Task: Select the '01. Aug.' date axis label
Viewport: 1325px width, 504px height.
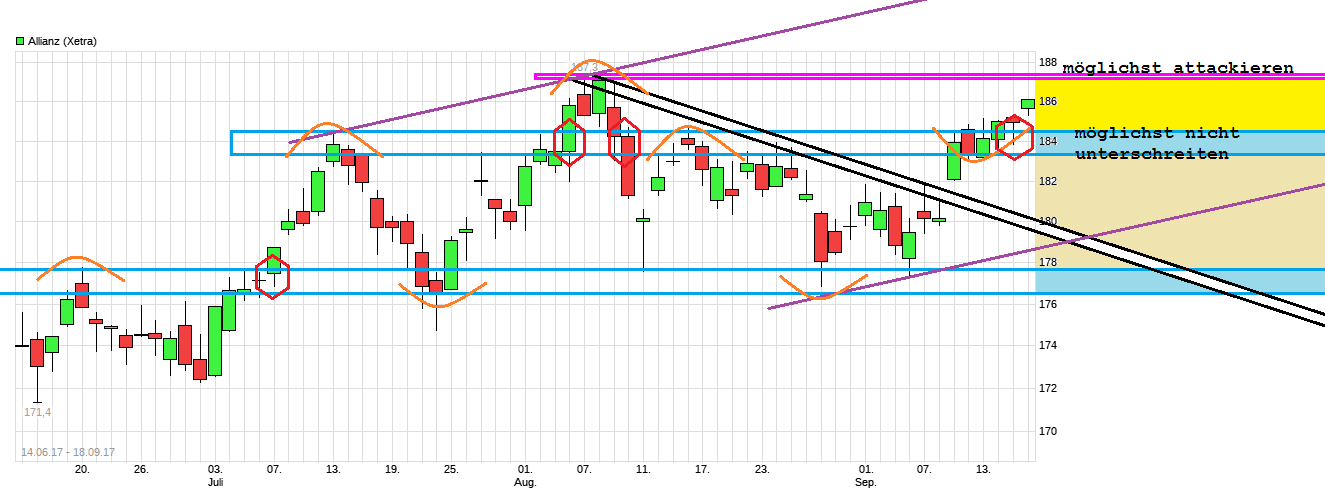Action: (525, 475)
